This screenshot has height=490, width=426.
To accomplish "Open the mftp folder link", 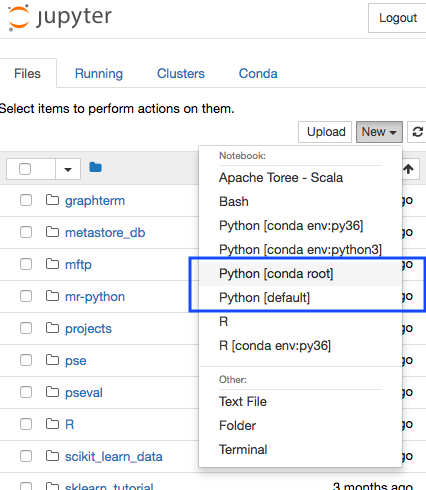I will pyautogui.click(x=78, y=265).
